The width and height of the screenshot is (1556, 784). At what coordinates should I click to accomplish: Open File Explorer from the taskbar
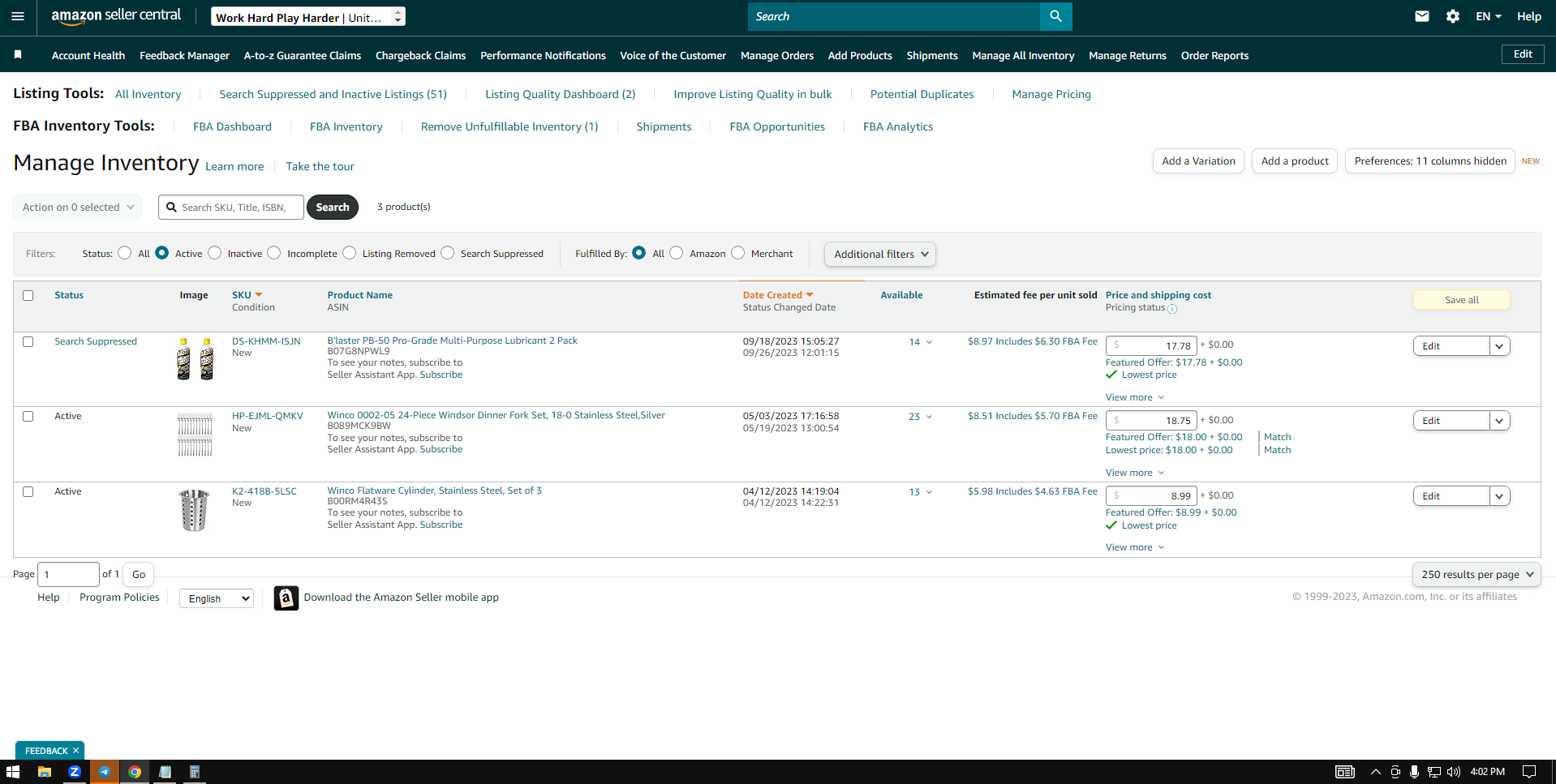tap(45, 772)
